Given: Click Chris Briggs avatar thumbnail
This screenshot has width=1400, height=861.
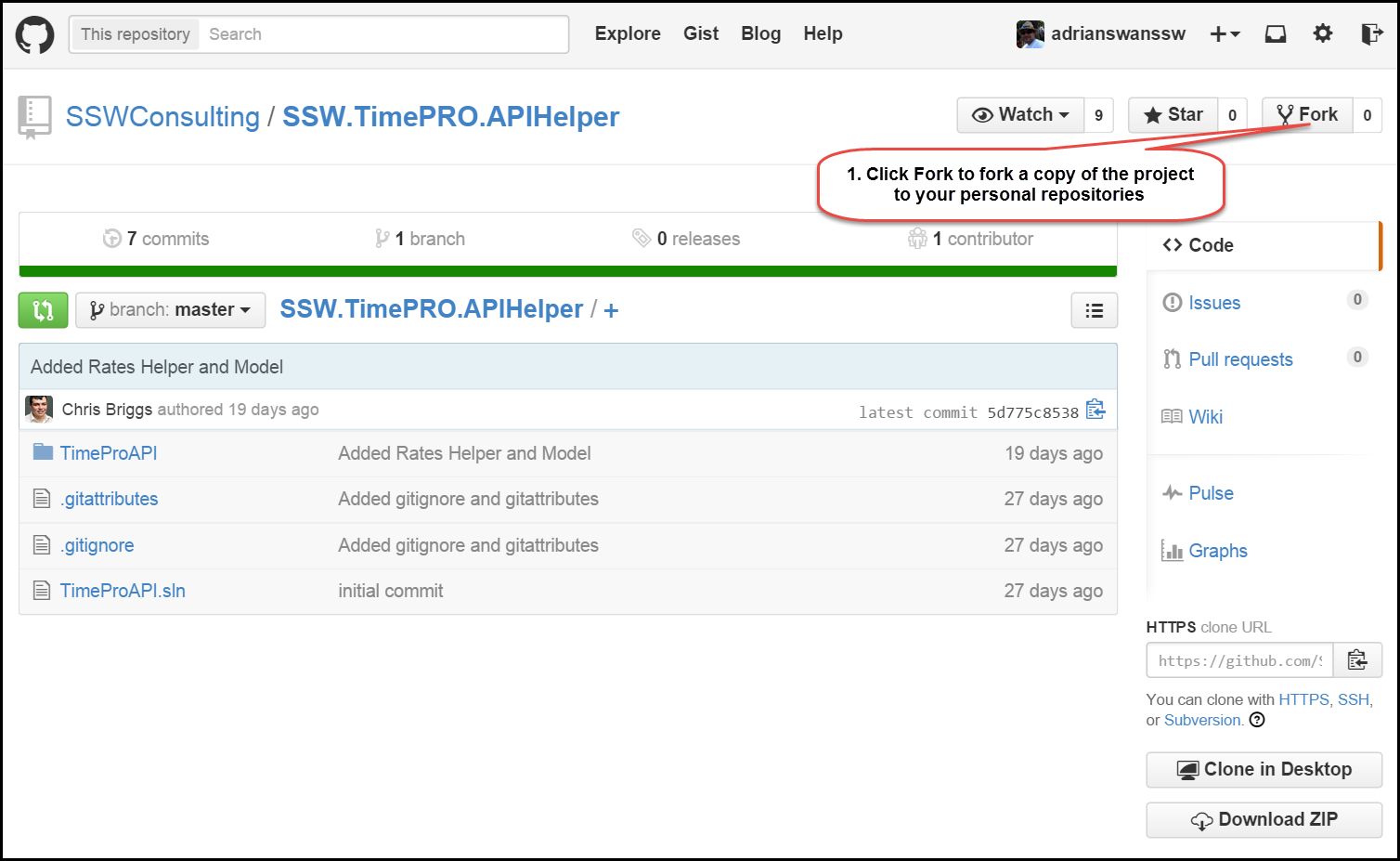Looking at the screenshot, I should pos(39,410).
